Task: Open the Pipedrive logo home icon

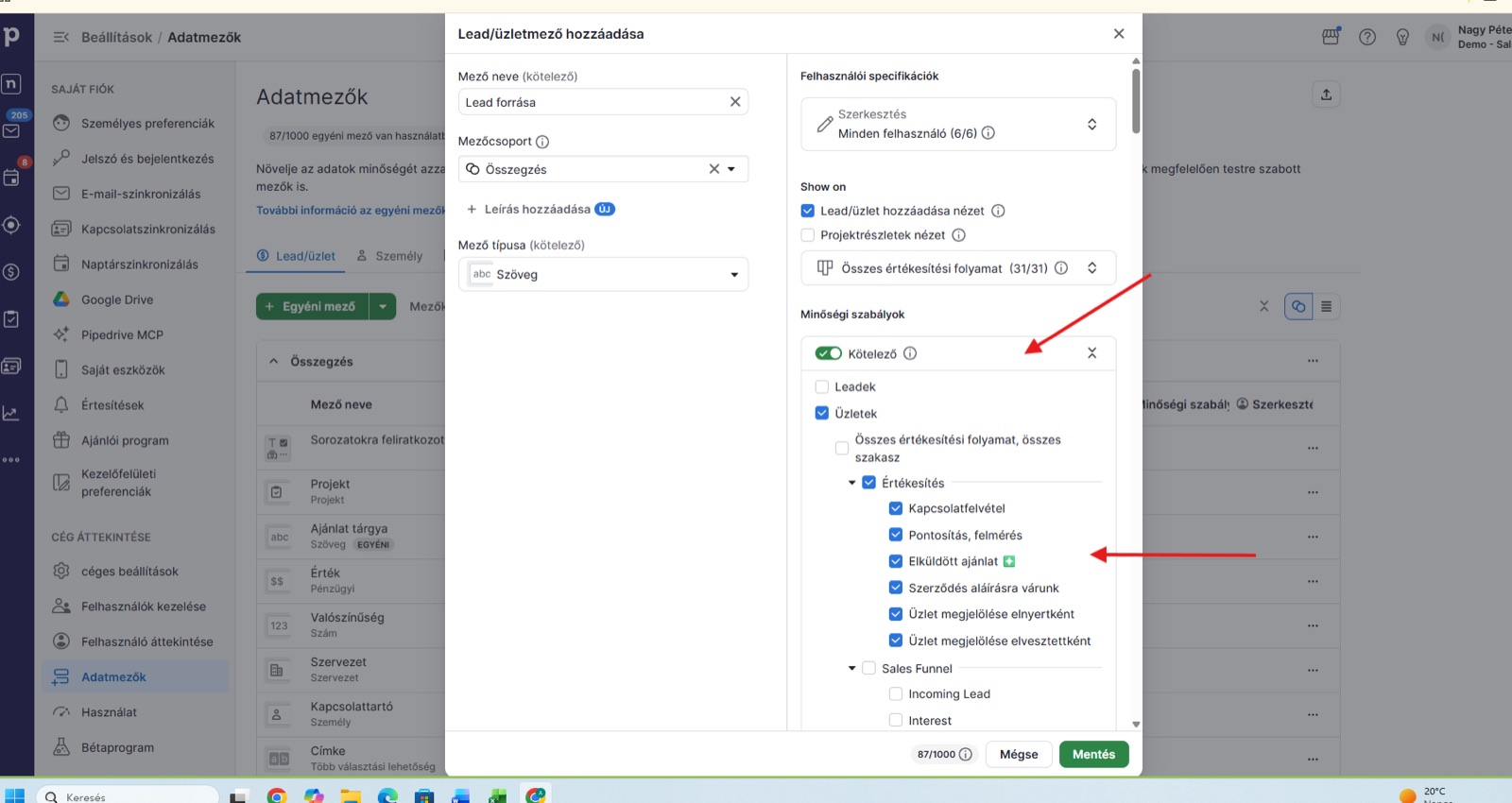Action: click(x=11, y=37)
